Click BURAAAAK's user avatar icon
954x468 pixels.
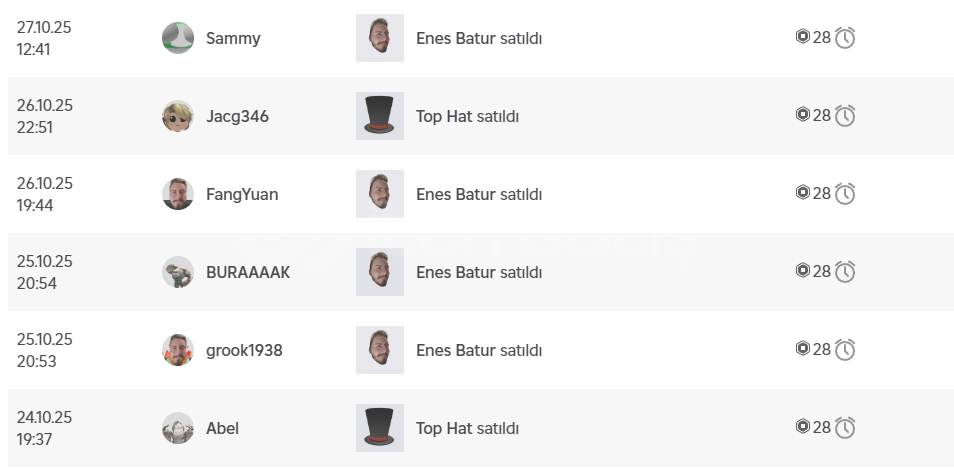click(177, 272)
